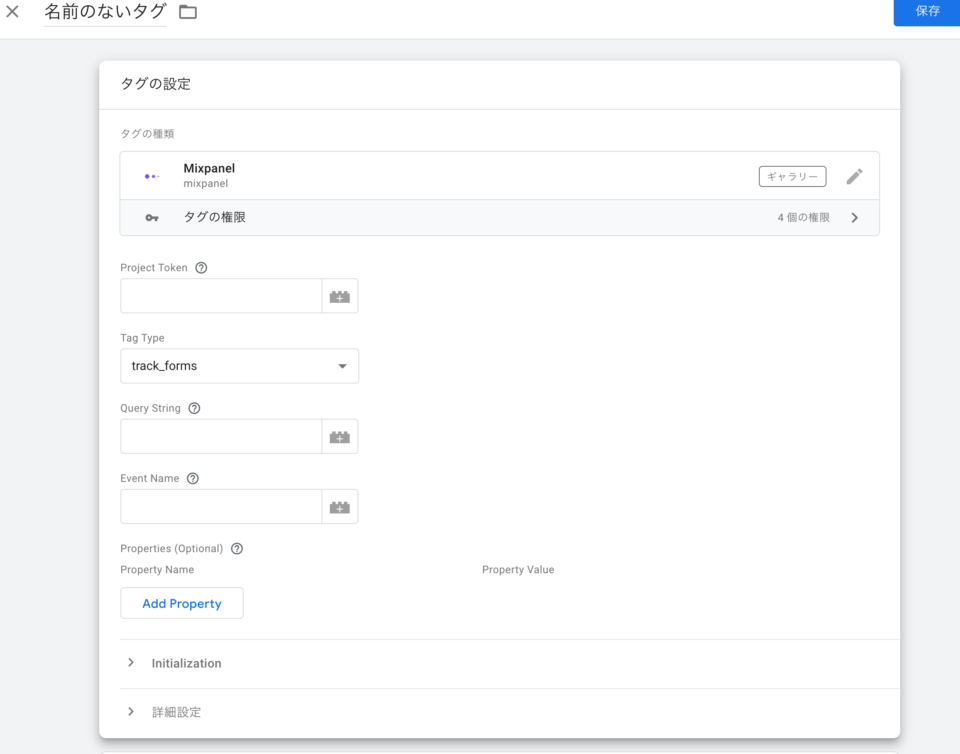This screenshot has height=754, width=960.
Task: Open the variable picker for Event Name
Action: 339,506
